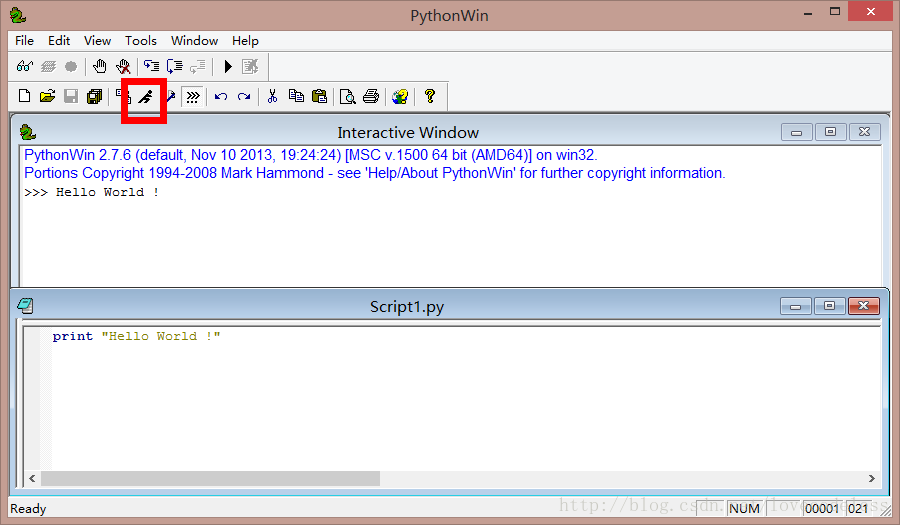Redo the last undone edit
The image size is (900, 525).
point(244,96)
